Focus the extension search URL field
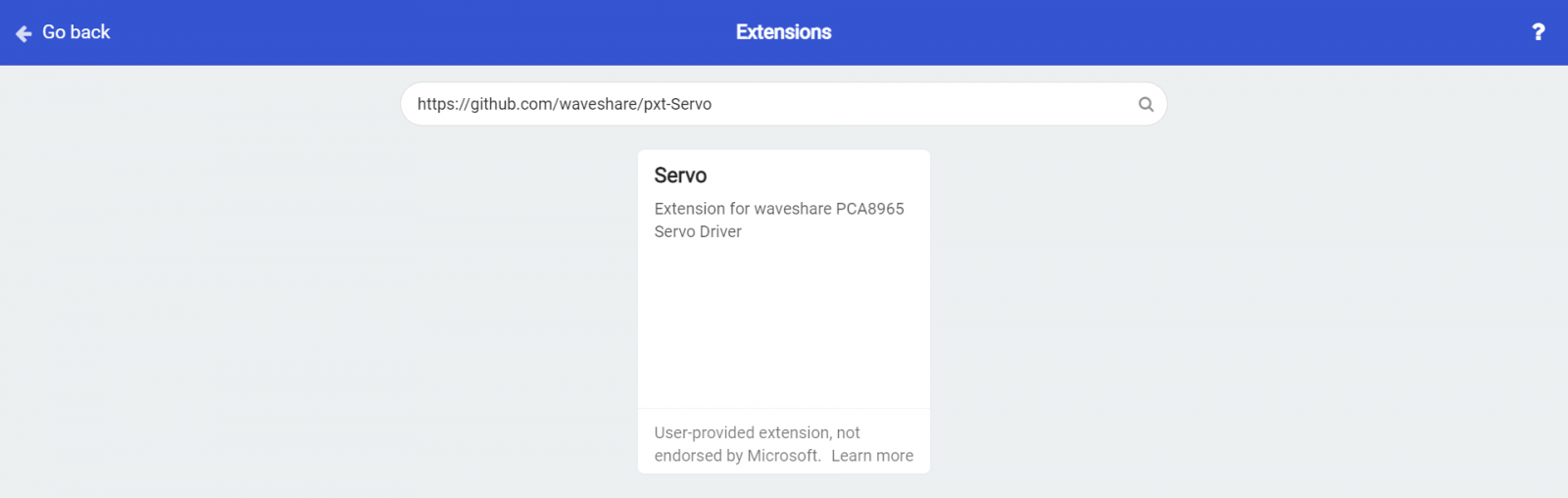This screenshot has height=498, width=1568. click(x=783, y=104)
